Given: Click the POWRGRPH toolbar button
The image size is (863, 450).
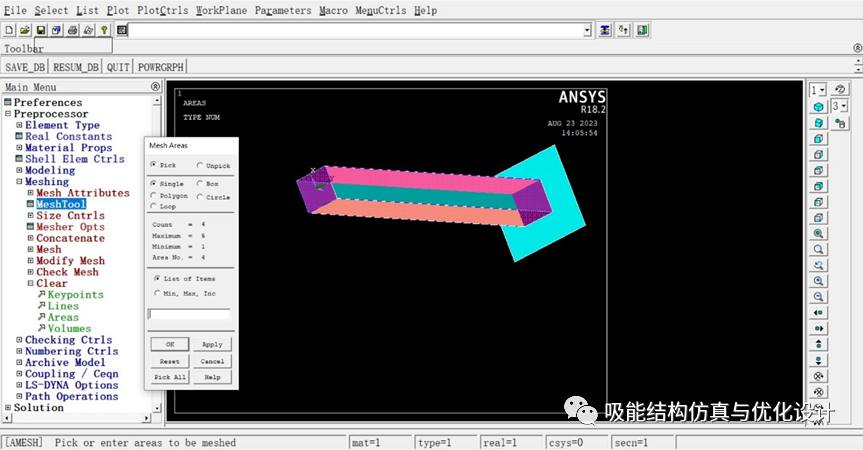Looking at the screenshot, I should click(x=161, y=67).
